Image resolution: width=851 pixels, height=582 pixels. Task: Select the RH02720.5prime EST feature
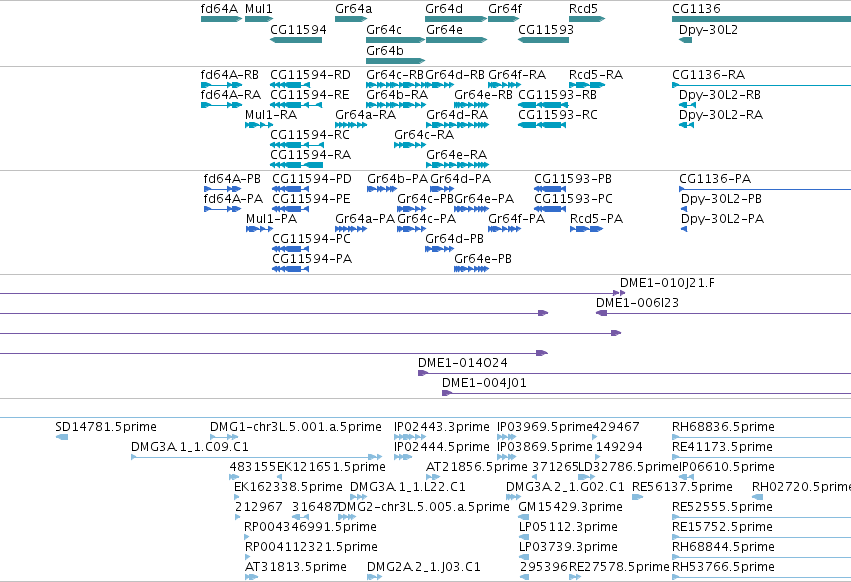click(758, 497)
